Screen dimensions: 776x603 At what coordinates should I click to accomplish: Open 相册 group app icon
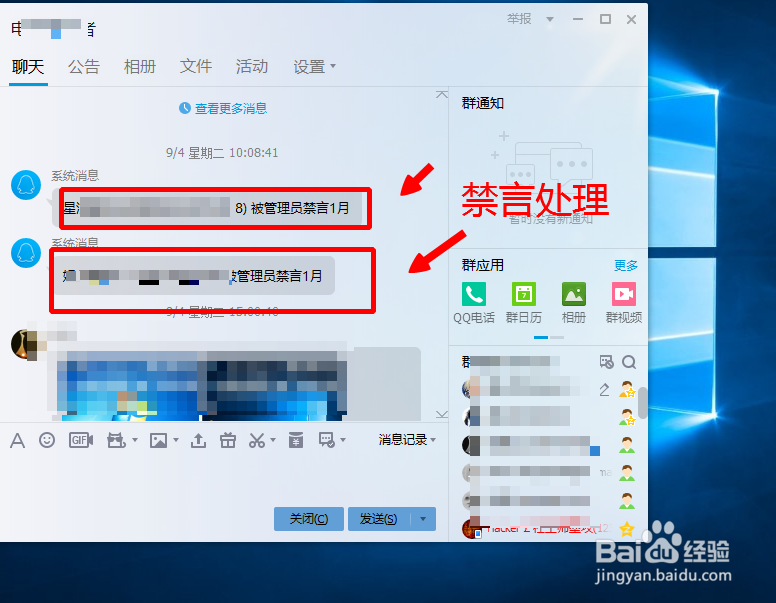pyautogui.click(x=574, y=295)
